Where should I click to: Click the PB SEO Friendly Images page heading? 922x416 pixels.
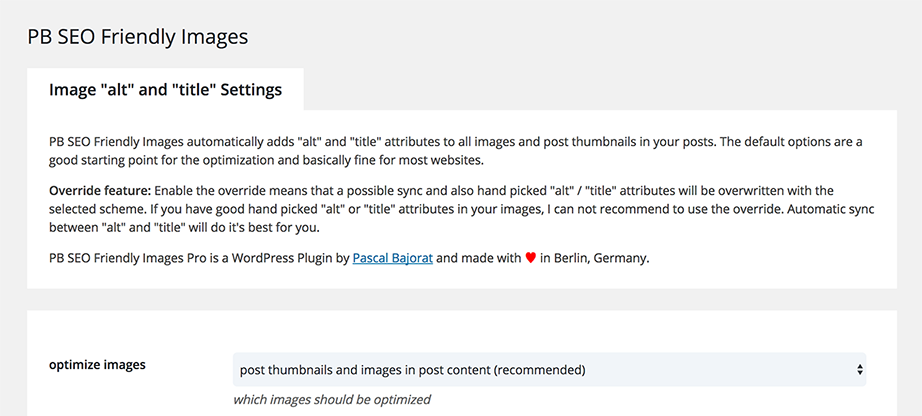pyautogui.click(x=138, y=36)
